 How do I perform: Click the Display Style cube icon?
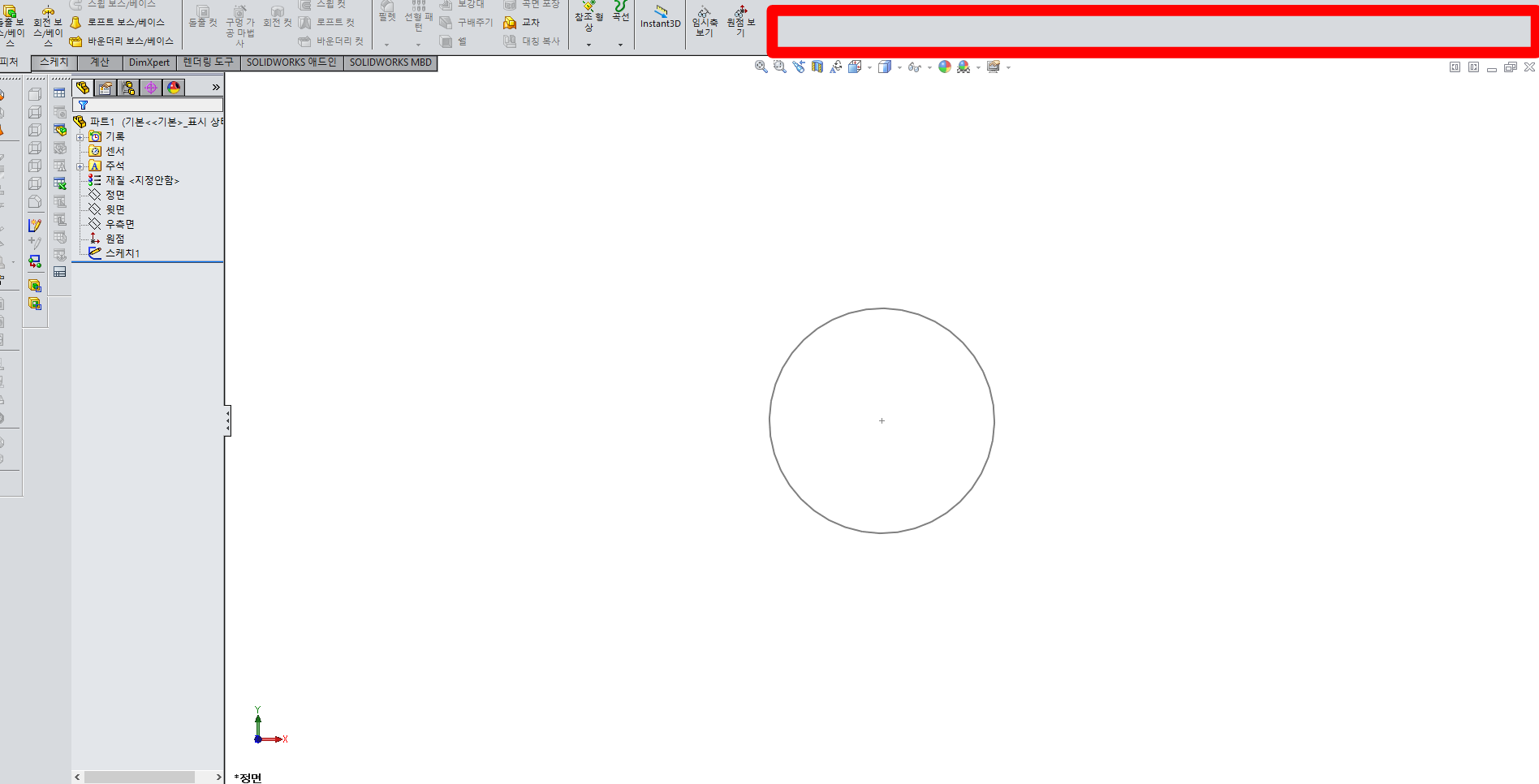(885, 67)
